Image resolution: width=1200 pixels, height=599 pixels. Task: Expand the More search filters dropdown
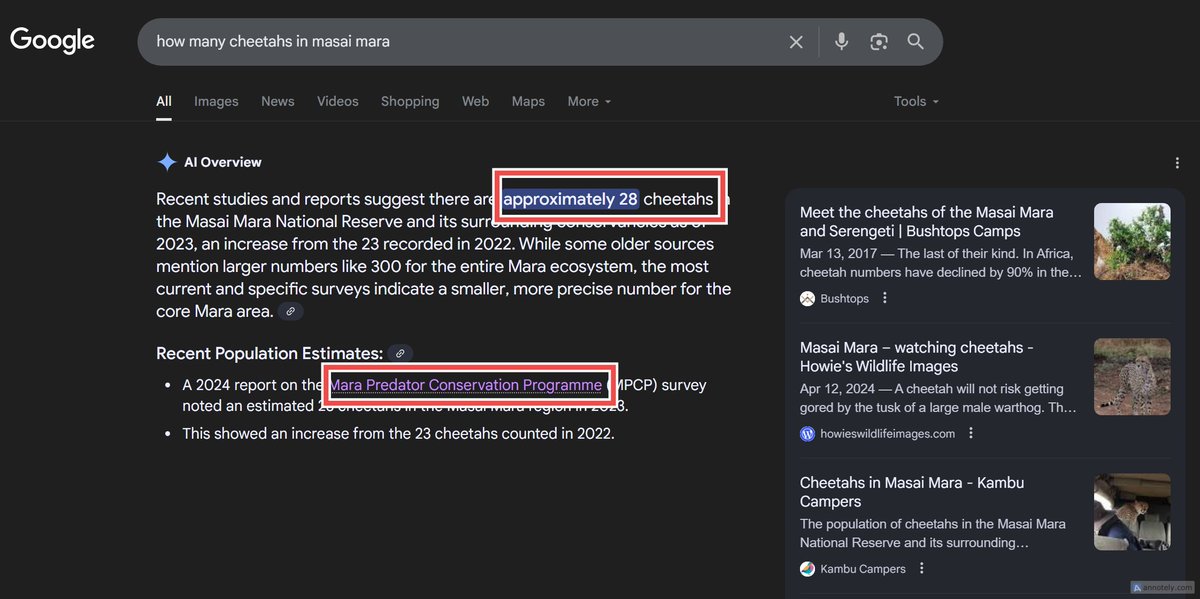(589, 101)
